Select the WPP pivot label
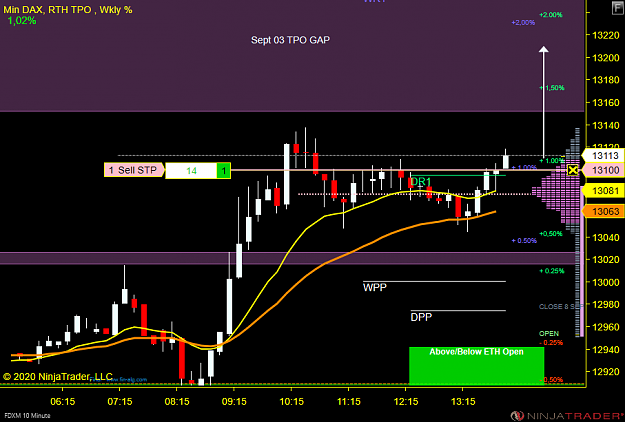Screen dimensions: 625x422 375,287
